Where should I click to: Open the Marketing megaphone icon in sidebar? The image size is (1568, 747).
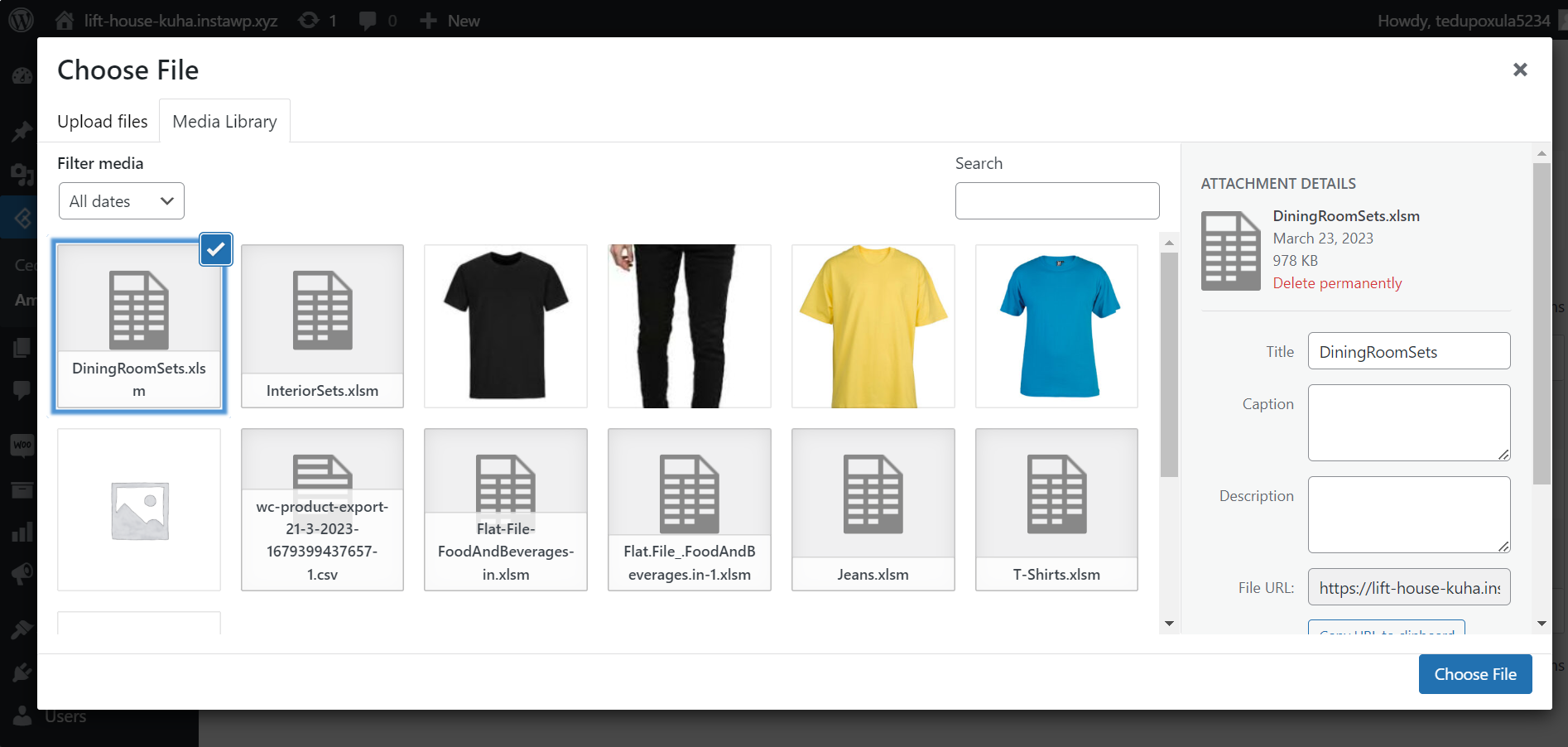pos(22,574)
